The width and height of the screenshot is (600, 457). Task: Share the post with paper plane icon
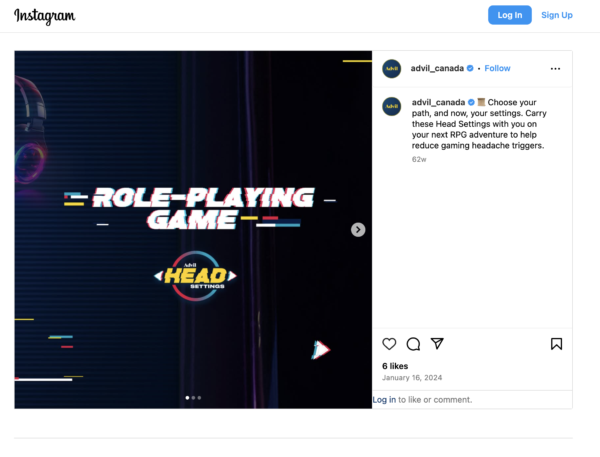click(437, 343)
